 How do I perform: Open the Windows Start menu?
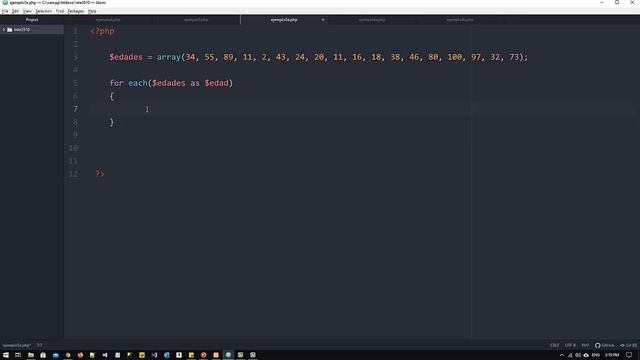click(x=6, y=355)
